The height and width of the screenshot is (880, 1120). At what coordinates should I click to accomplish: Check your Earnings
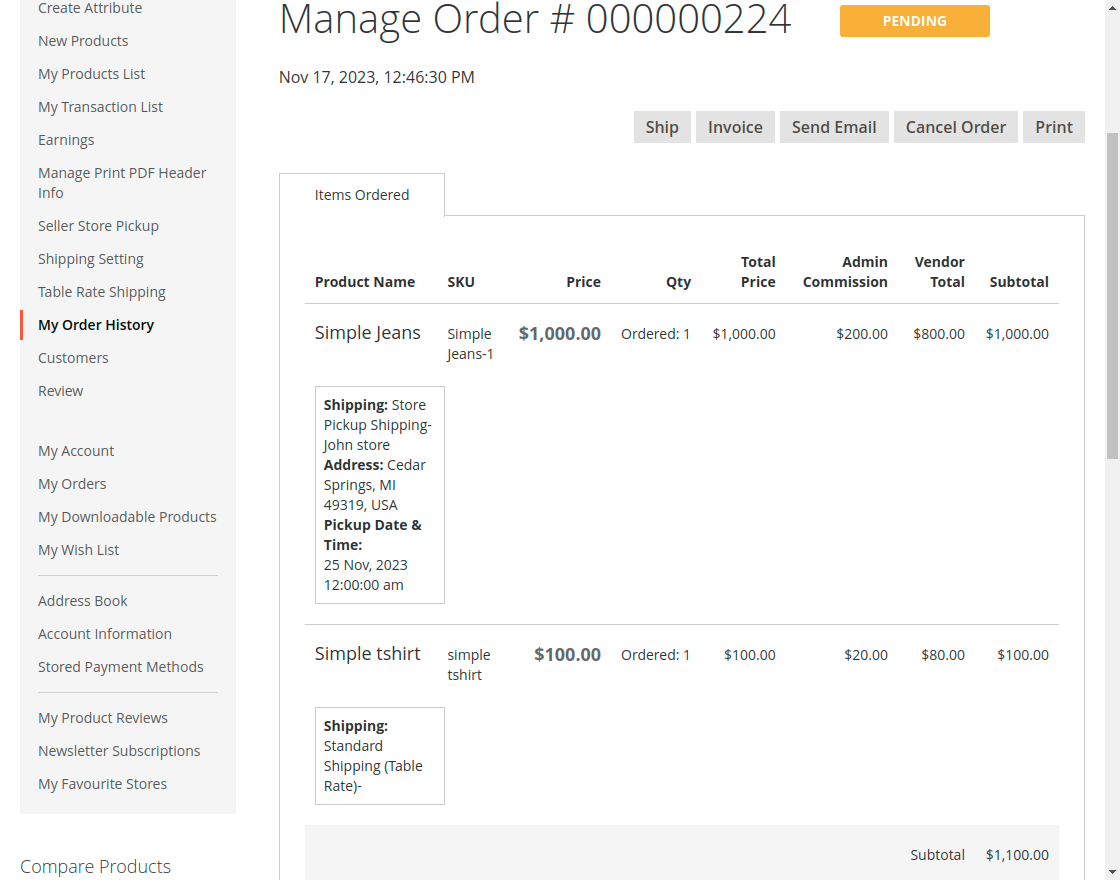point(65,139)
